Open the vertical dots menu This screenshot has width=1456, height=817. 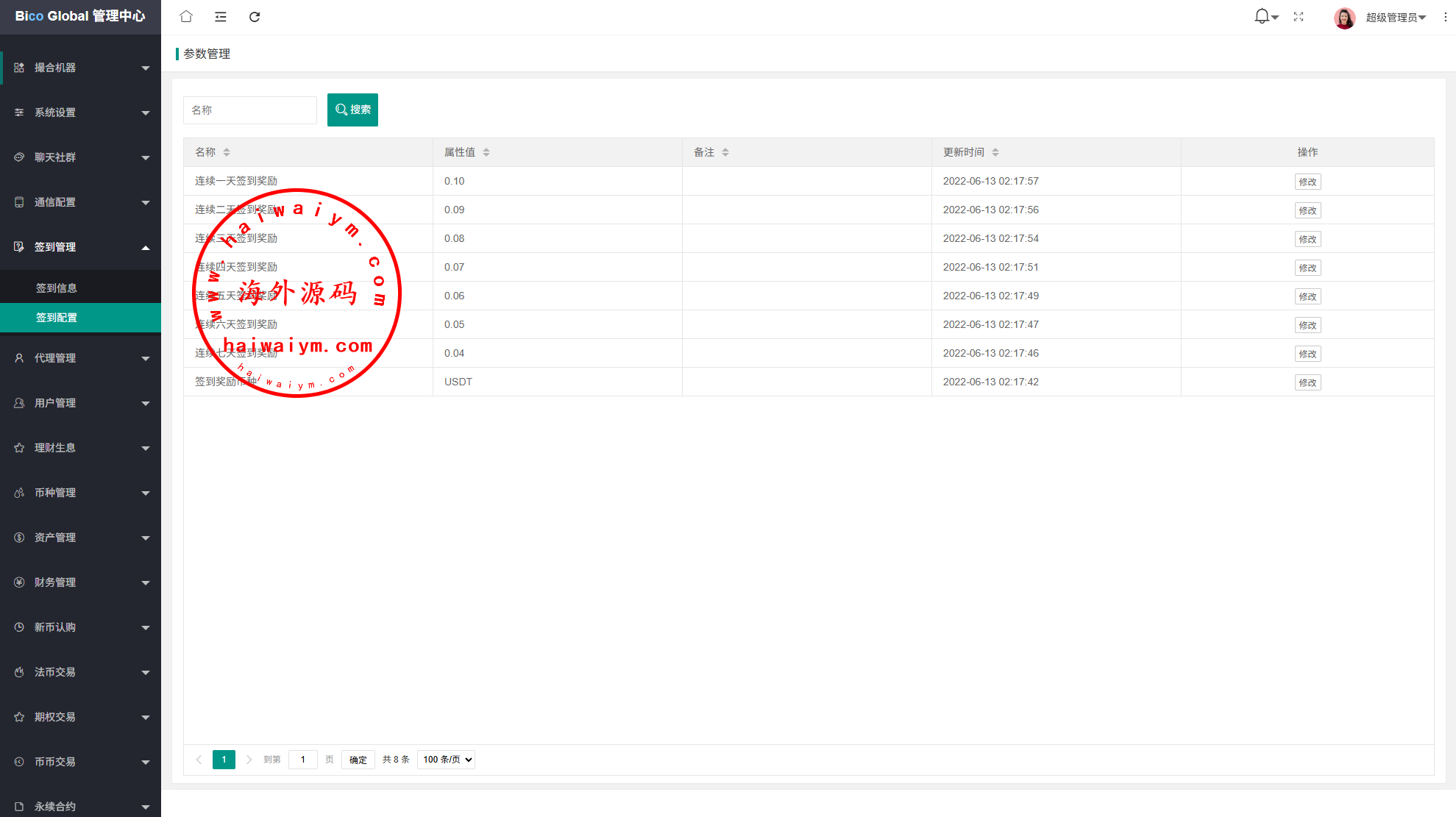click(x=1445, y=17)
